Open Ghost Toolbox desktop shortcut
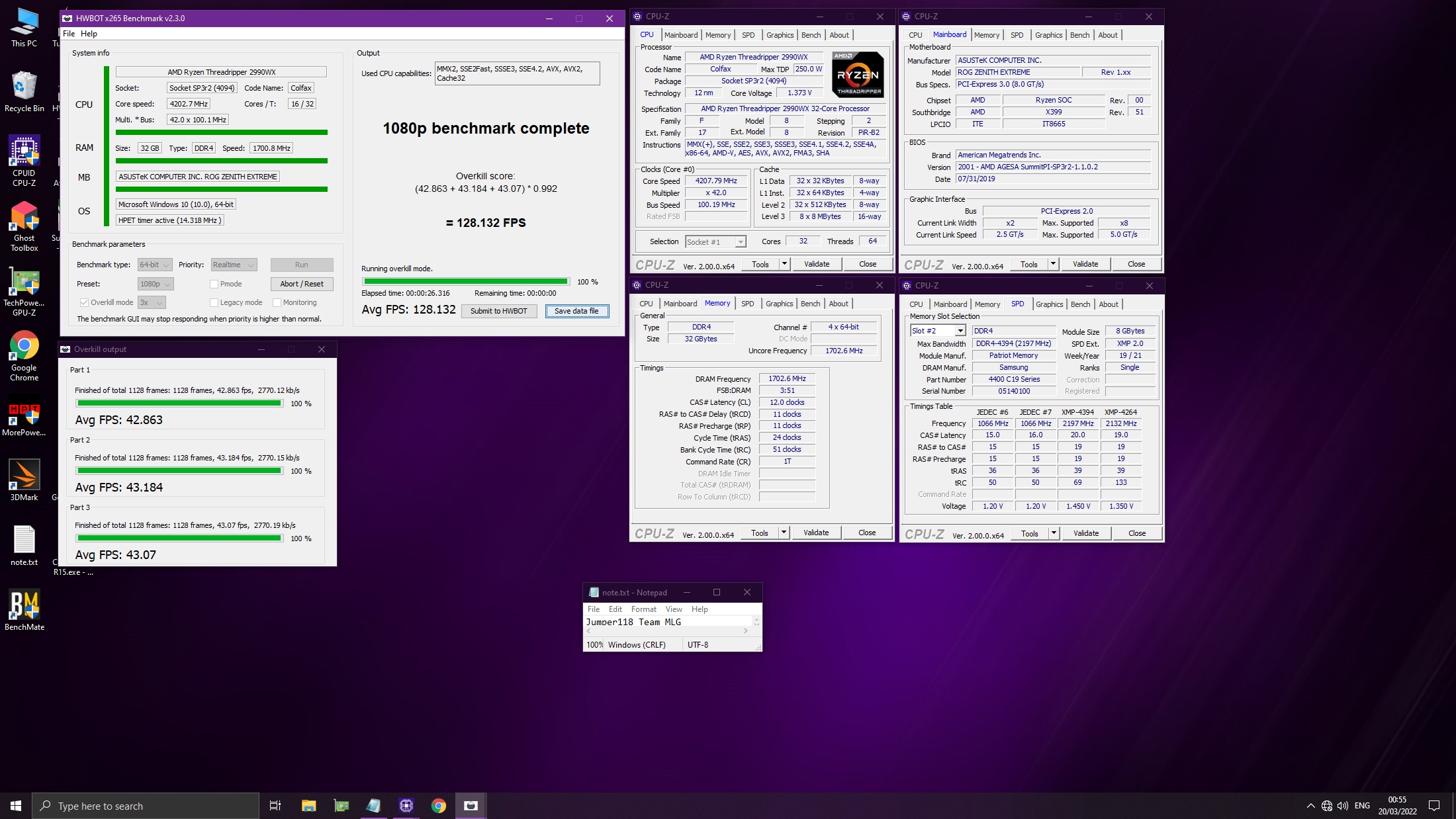 pos(24,226)
